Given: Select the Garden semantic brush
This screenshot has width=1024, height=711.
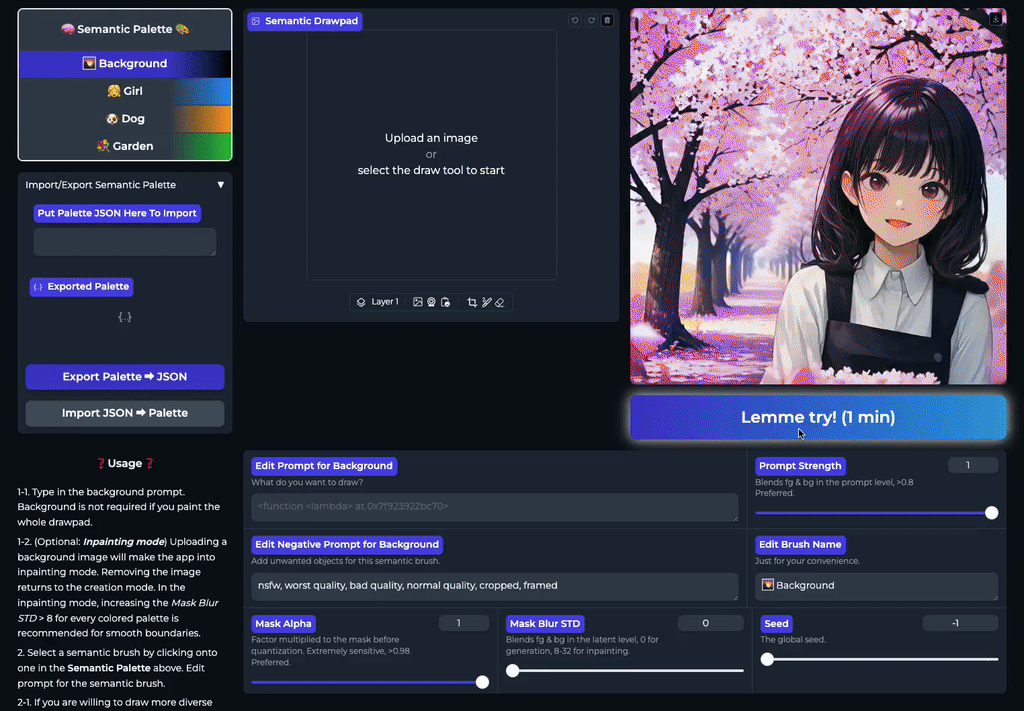Looking at the screenshot, I should click(x=125, y=146).
